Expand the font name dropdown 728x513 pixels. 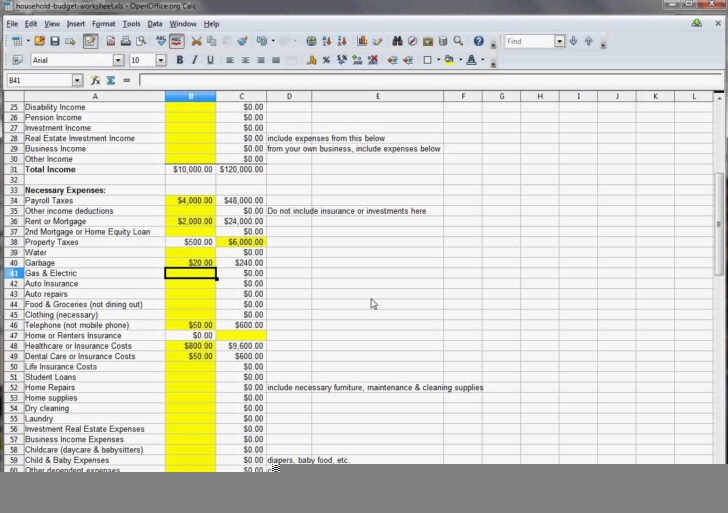point(119,60)
